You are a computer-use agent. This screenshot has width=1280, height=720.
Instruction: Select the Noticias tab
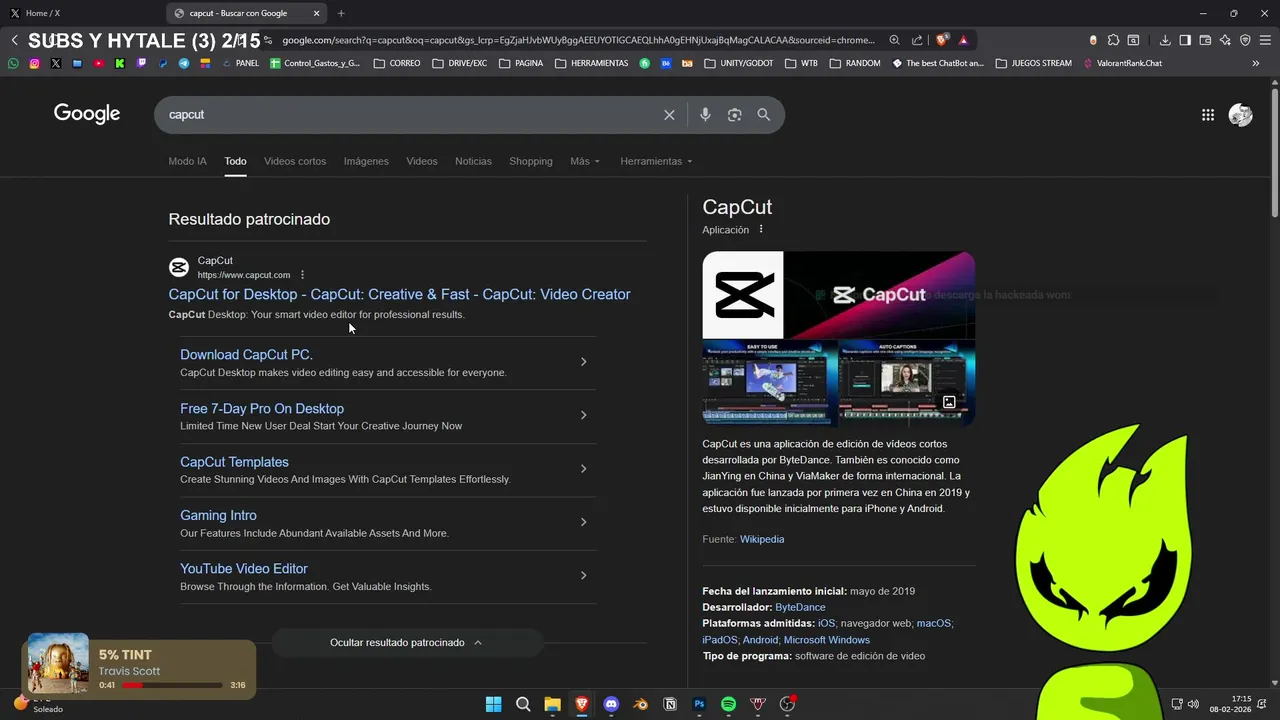(x=473, y=161)
